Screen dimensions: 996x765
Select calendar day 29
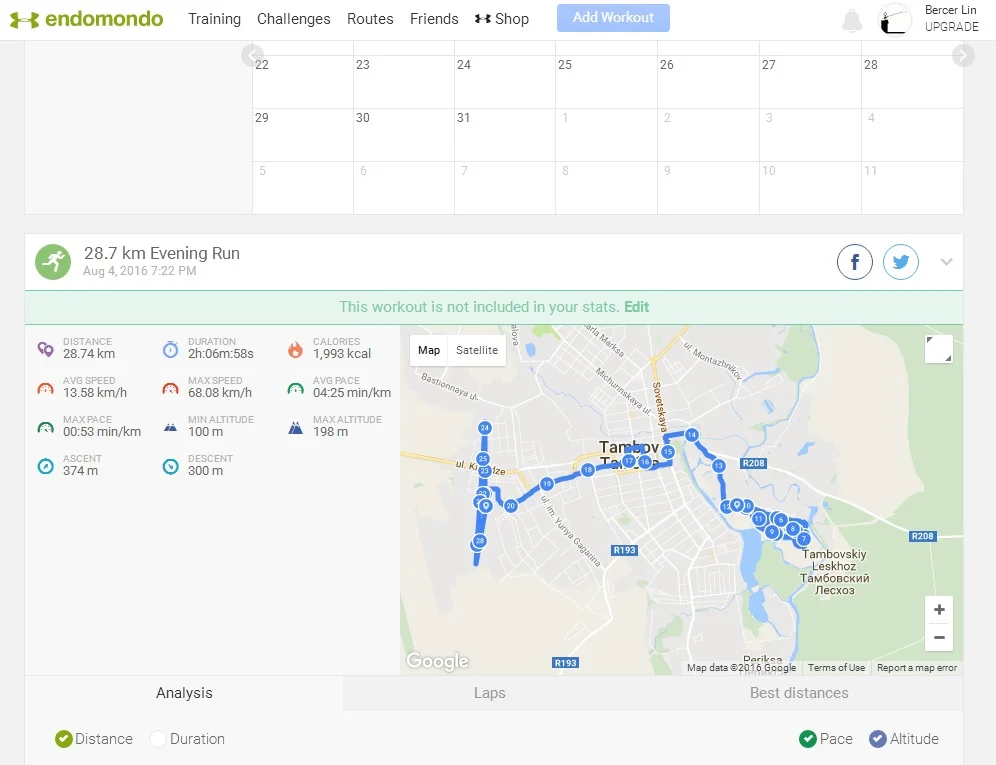302,135
